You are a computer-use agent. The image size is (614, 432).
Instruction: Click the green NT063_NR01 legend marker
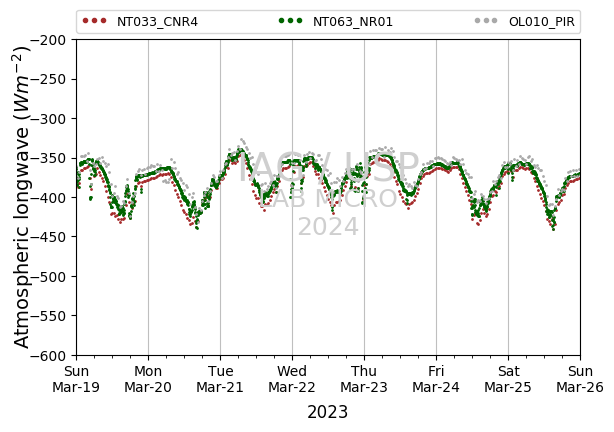click(x=290, y=21)
